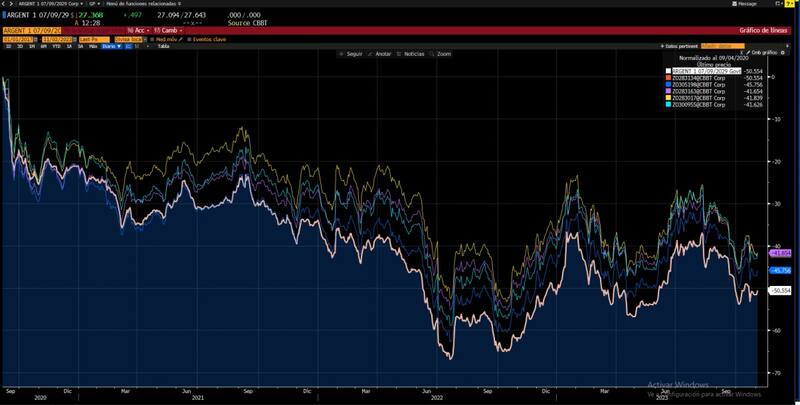Screen dimensions: 800x405
Task: Click the blue 20305198@CBBT legend swatch
Action: (x=669, y=84)
